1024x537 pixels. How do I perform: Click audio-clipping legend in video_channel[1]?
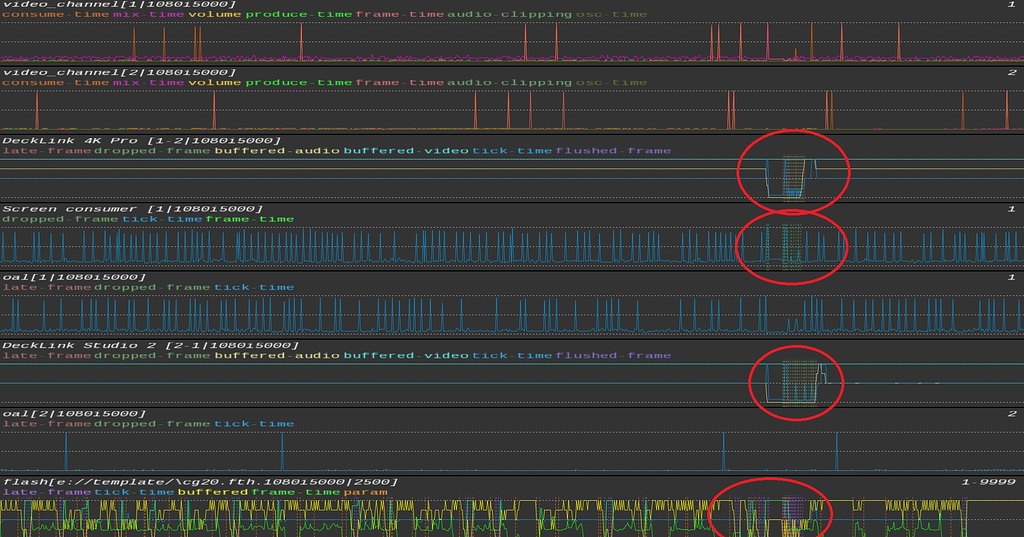510,15
